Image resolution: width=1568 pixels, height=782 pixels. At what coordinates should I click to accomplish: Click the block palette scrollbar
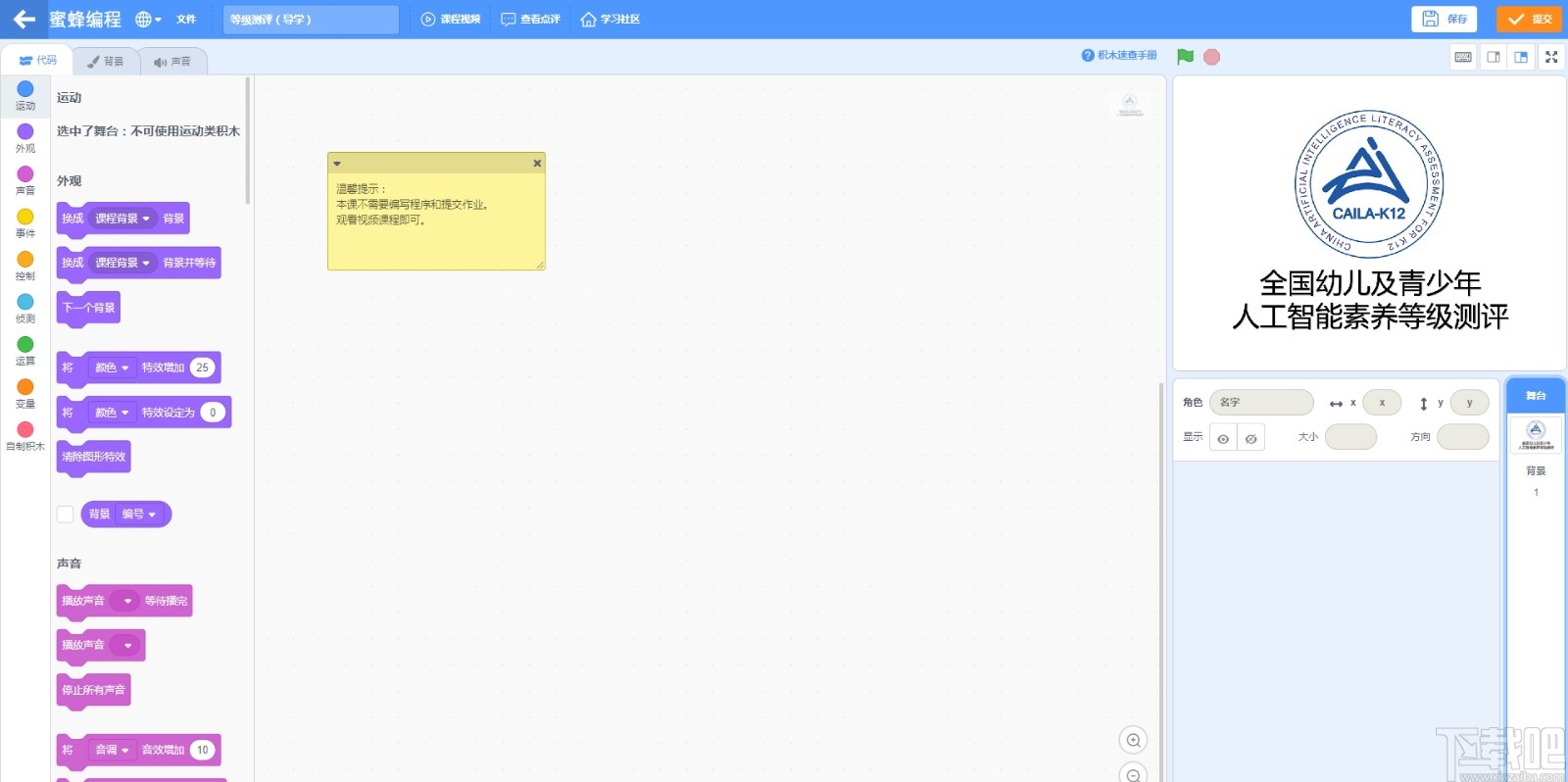(x=248, y=141)
